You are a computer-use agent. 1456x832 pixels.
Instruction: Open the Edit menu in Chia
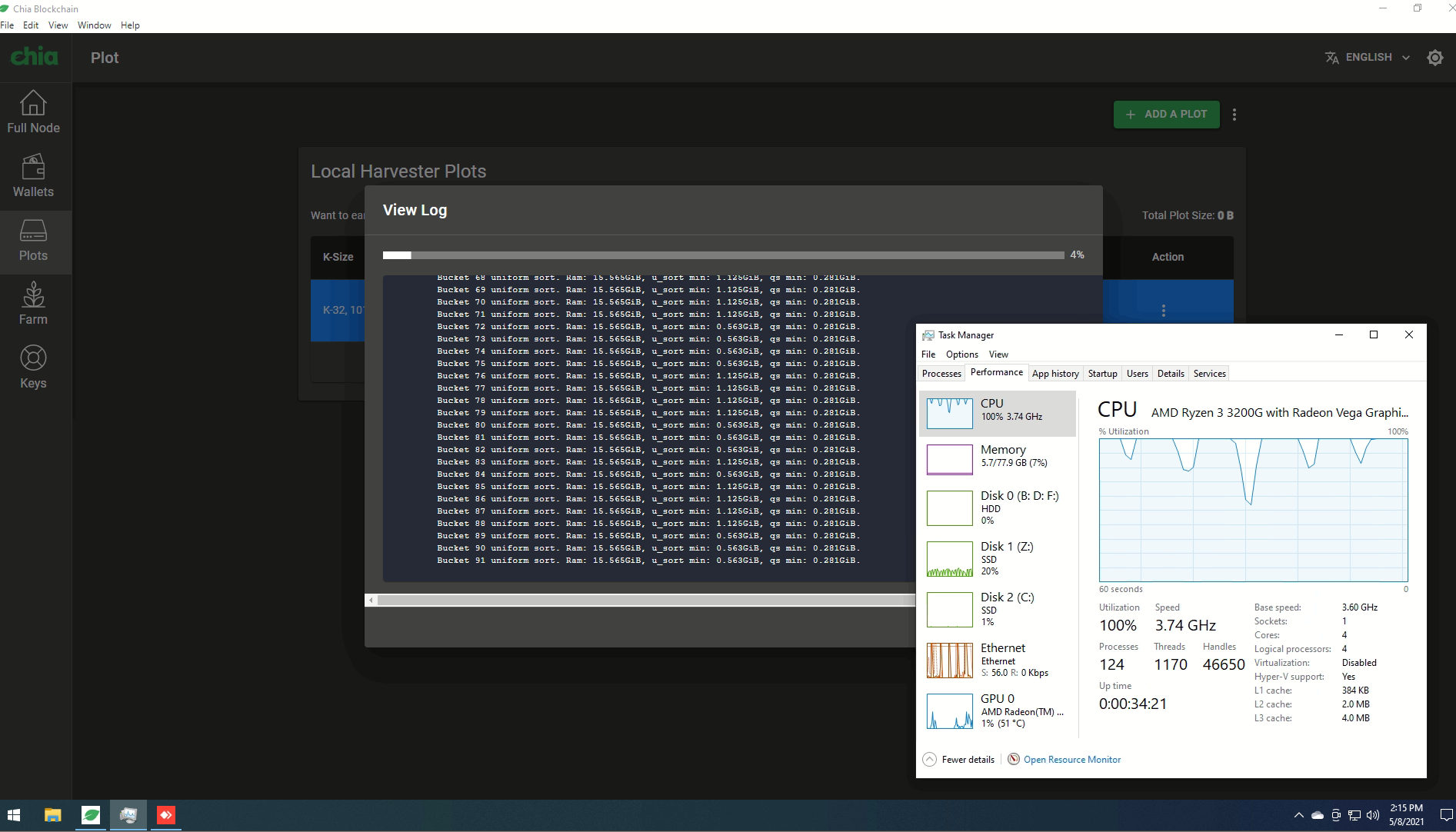[x=31, y=25]
